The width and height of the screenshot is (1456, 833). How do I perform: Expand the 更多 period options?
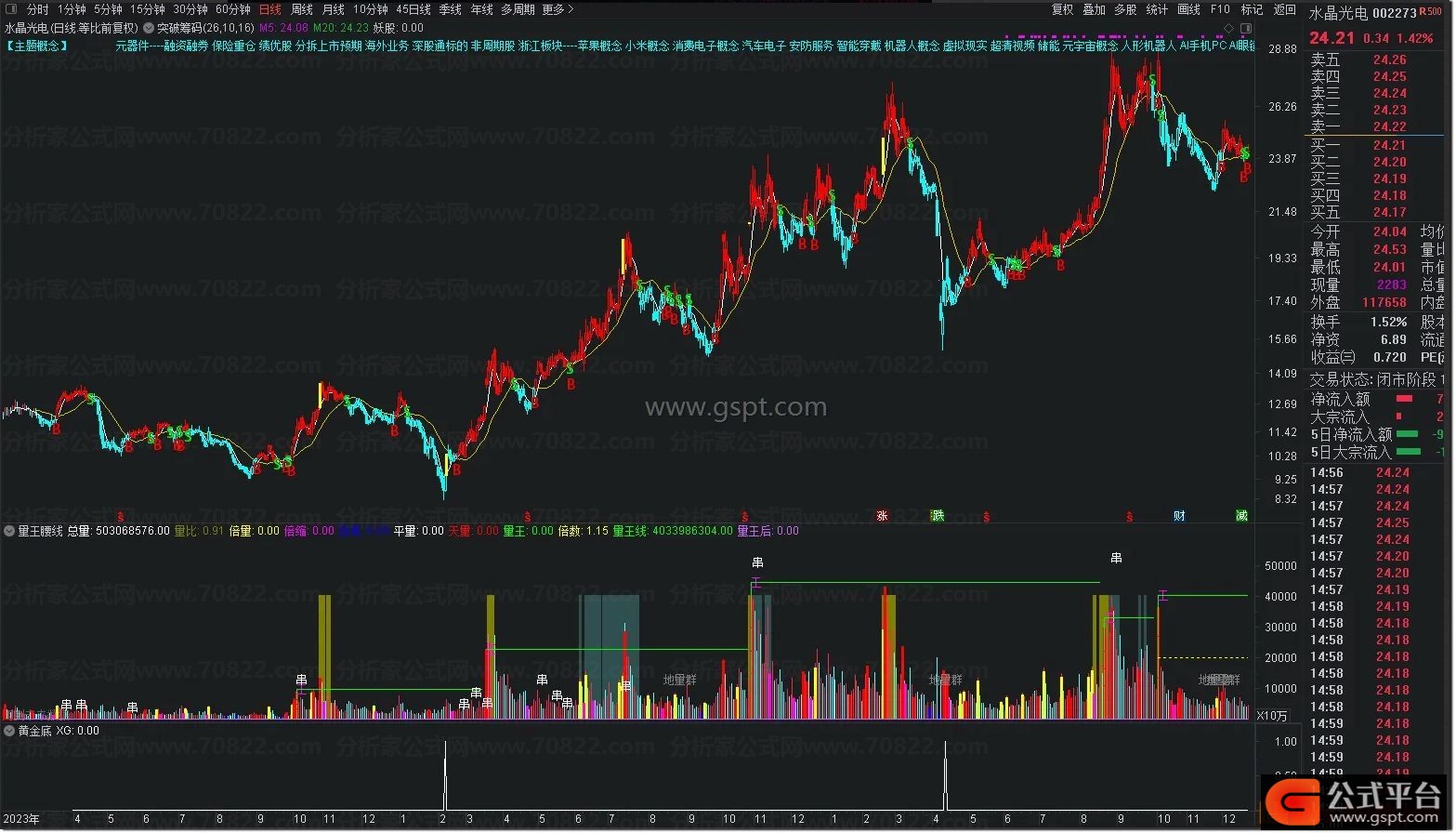point(557,9)
